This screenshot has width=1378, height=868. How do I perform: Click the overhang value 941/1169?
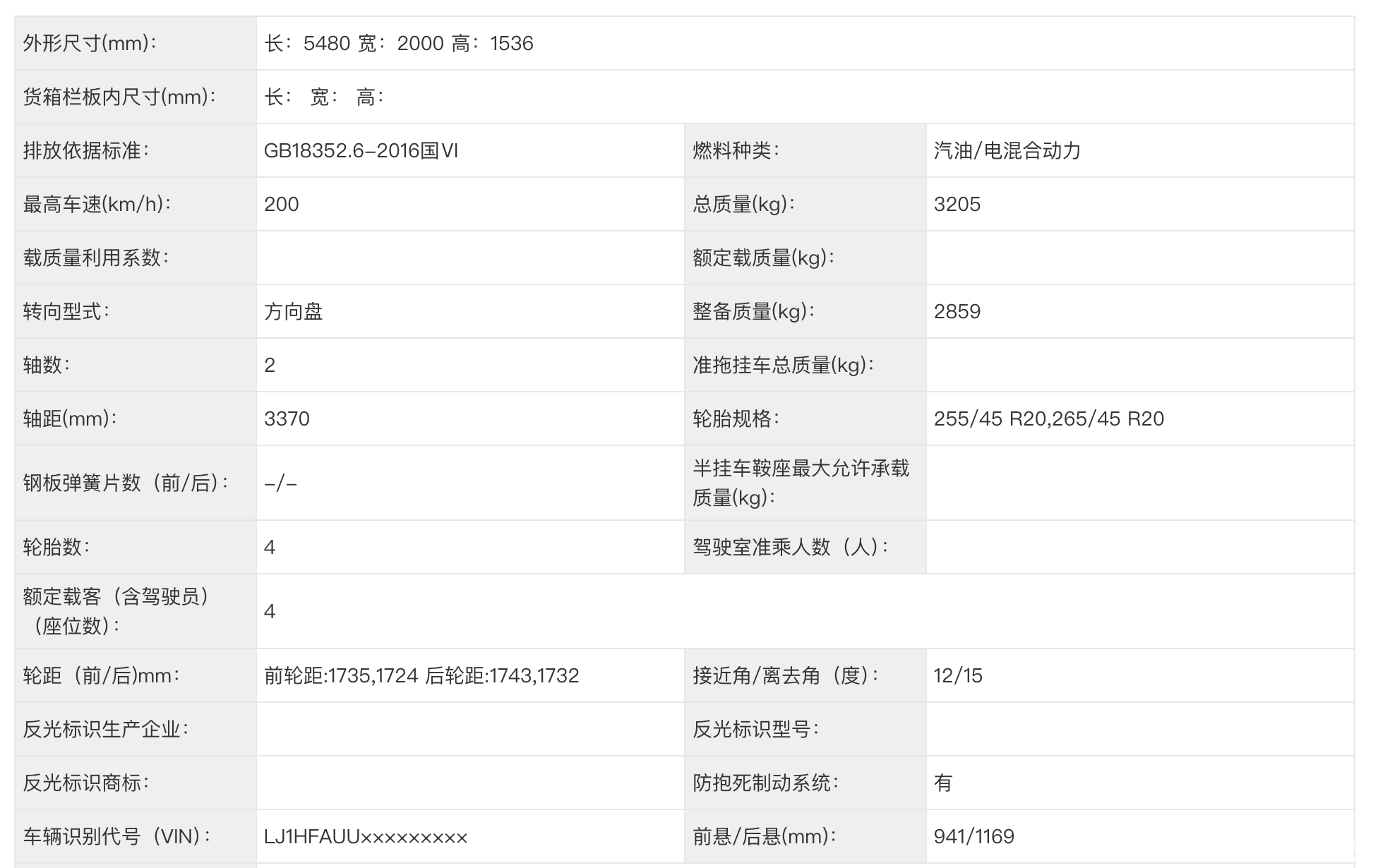point(973,837)
